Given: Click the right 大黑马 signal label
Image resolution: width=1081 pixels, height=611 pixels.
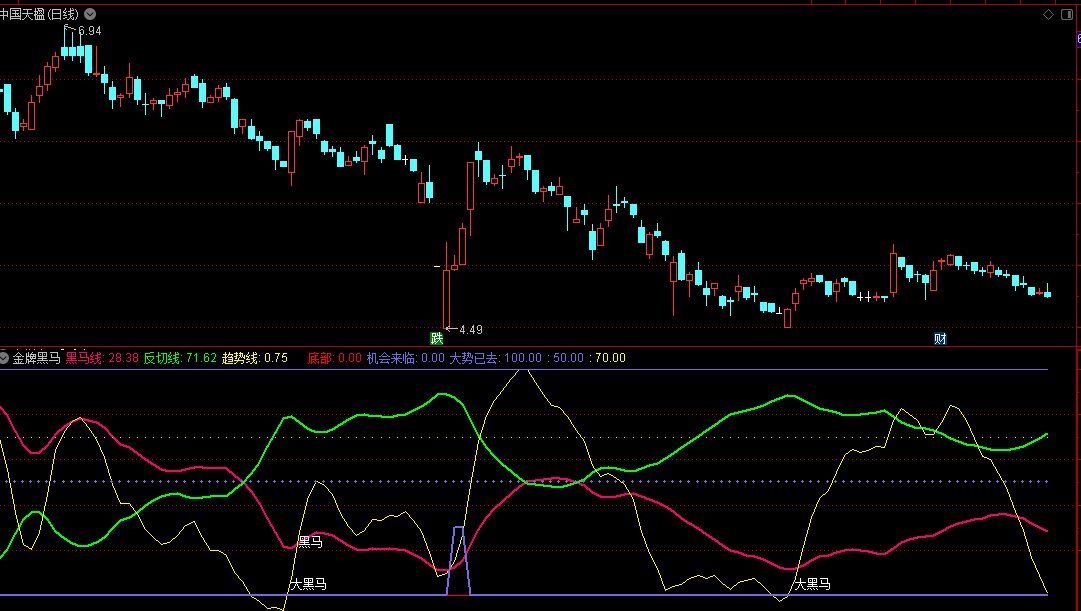Looking at the screenshot, I should [x=812, y=585].
